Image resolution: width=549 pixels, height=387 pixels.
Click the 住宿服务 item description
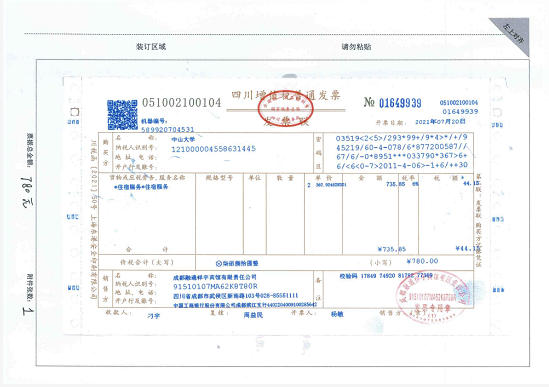pyautogui.click(x=141, y=187)
